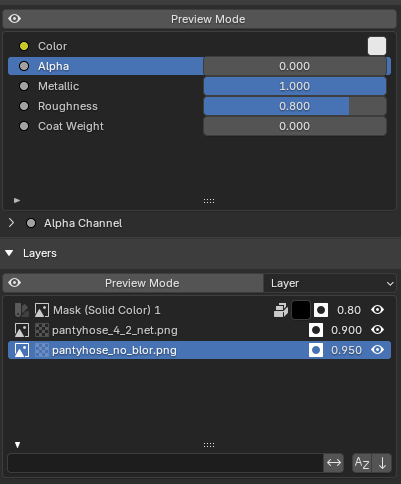Image resolution: width=401 pixels, height=484 pixels.
Task: Click the layer list resize grip dots
Action: (x=209, y=445)
